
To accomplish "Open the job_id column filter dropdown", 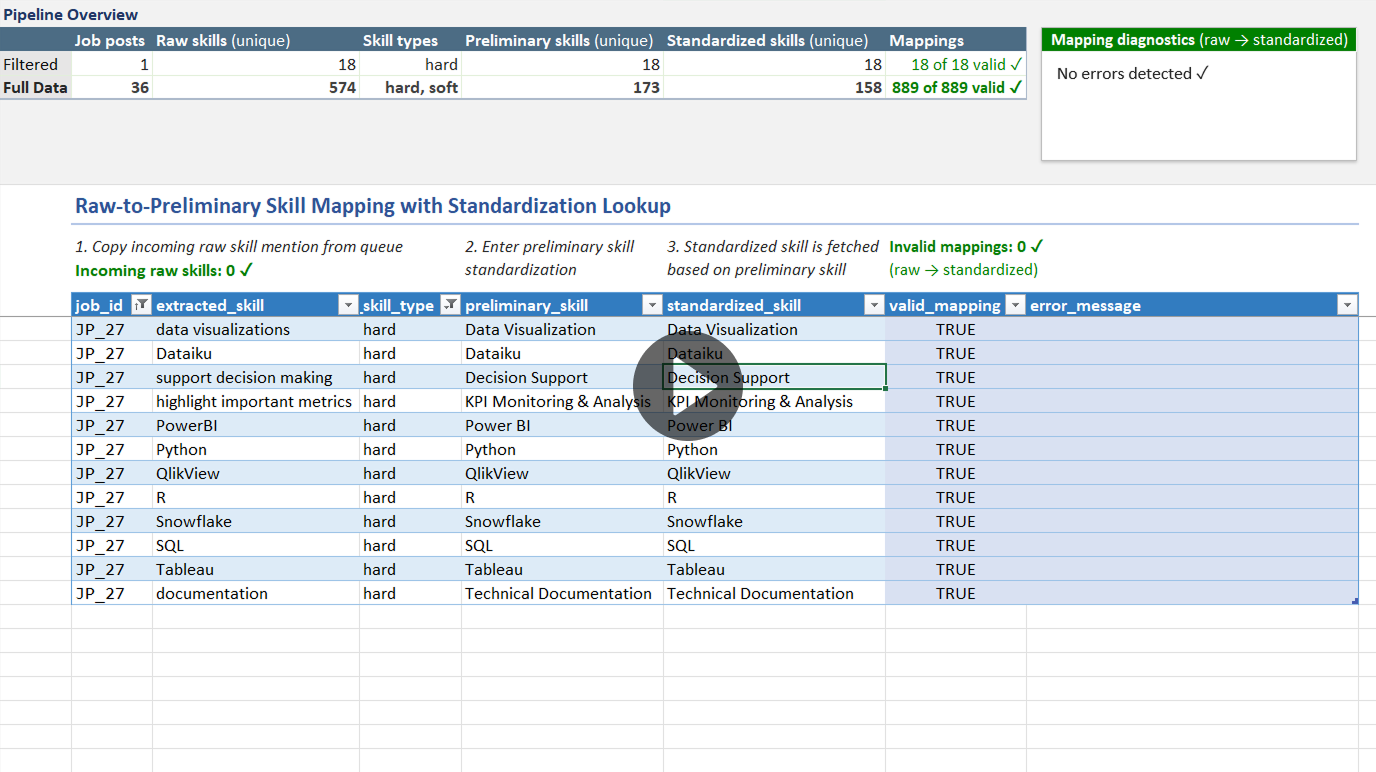I will pyautogui.click(x=141, y=305).
